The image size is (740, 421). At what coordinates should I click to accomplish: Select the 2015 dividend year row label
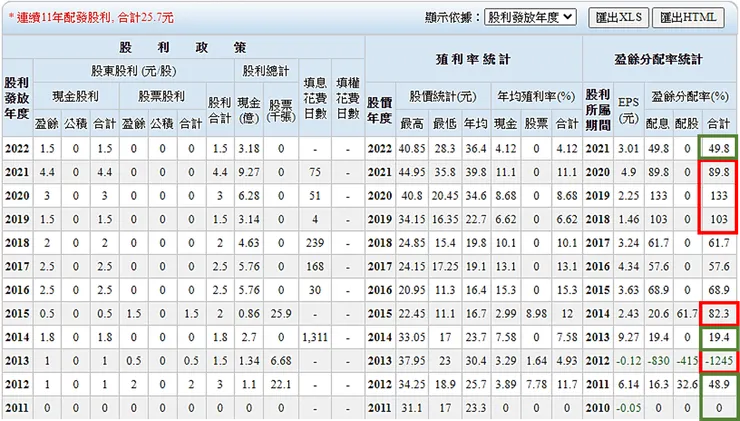17,314
